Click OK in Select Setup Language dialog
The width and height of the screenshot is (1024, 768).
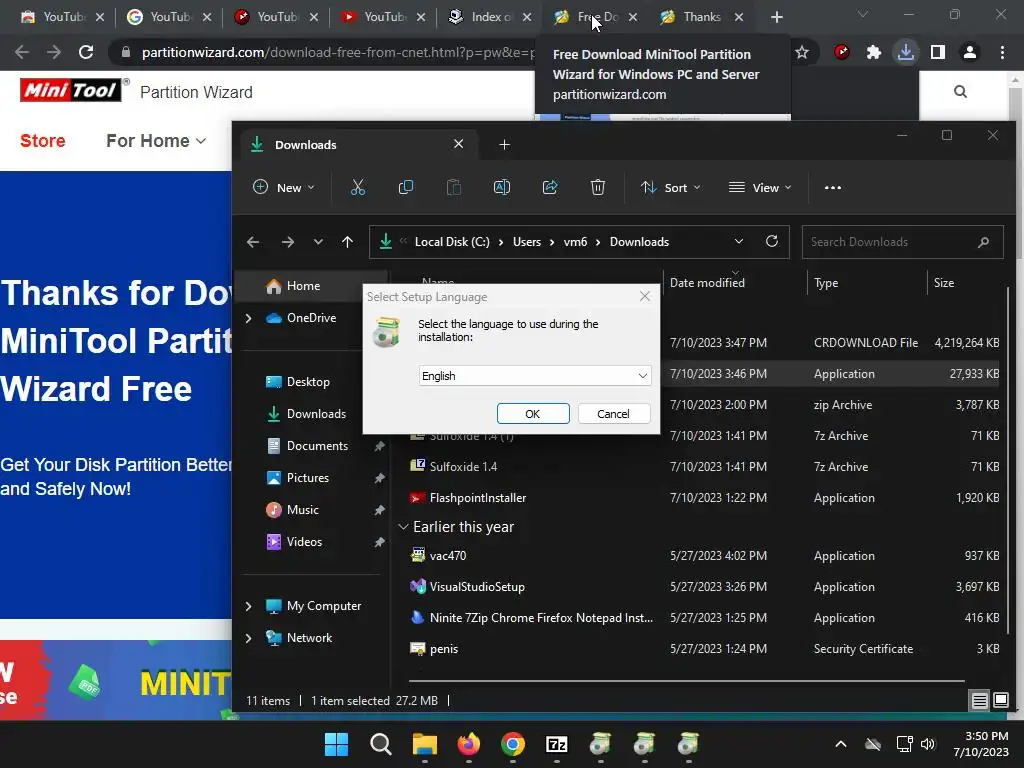coord(533,414)
